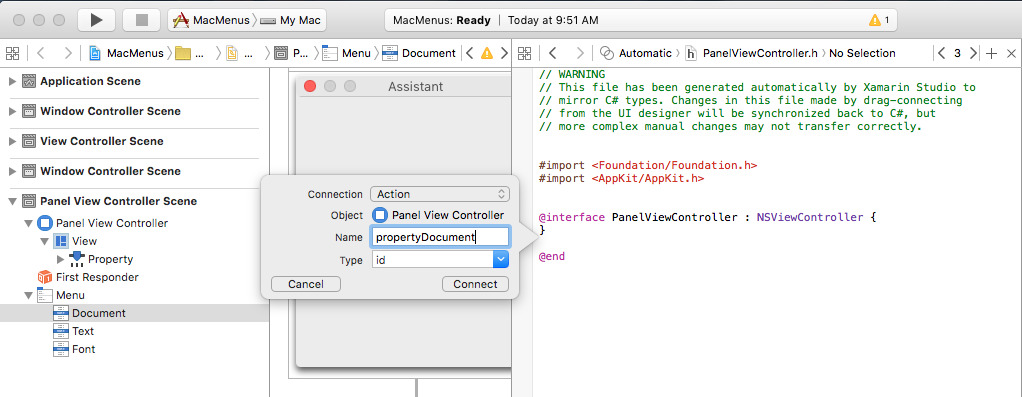Expand View Controller Scene in outline
The image size is (1022, 397).
[x=12, y=141]
